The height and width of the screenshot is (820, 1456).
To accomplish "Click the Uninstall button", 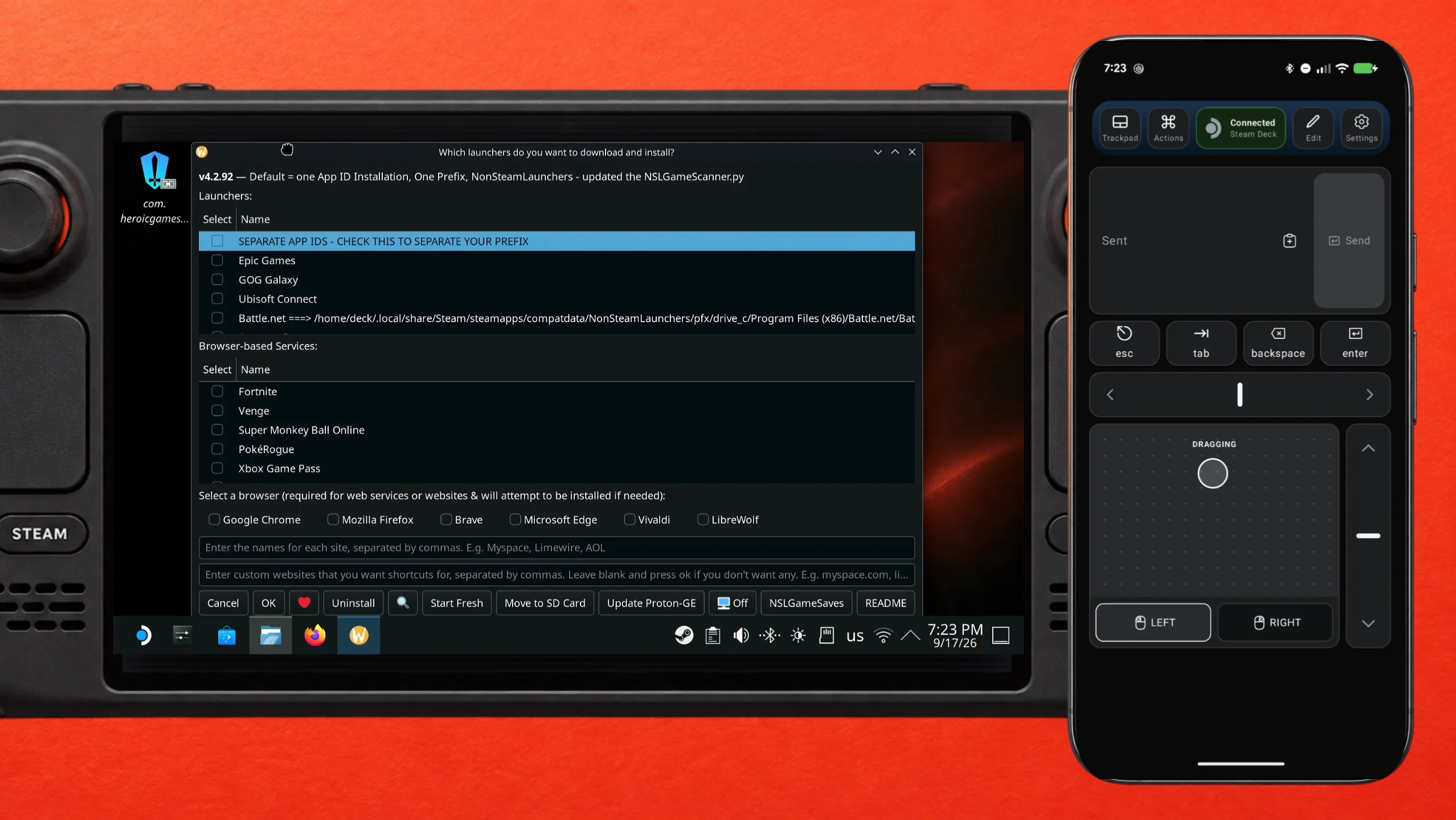I will 353,602.
